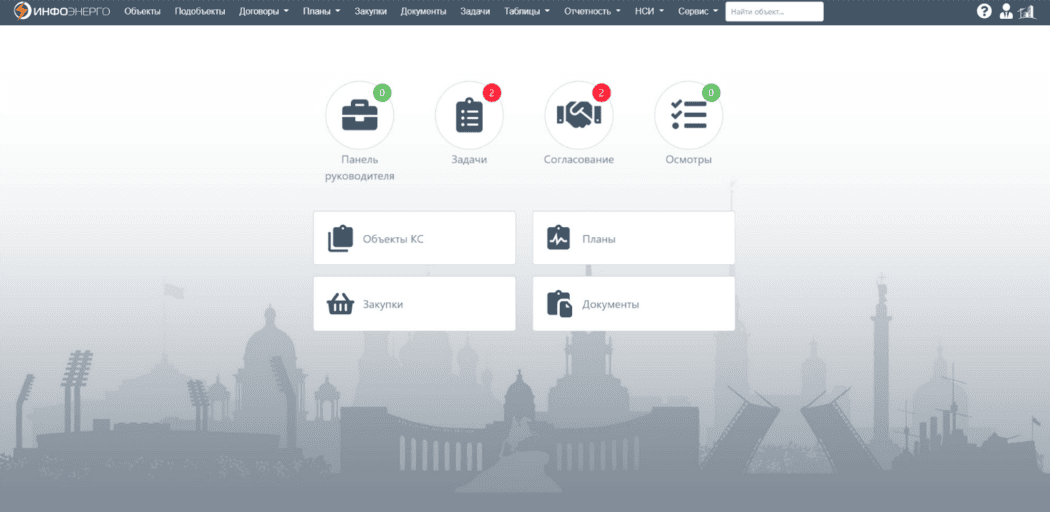Click the green 0 badge on Панель руководителя

coord(382,93)
